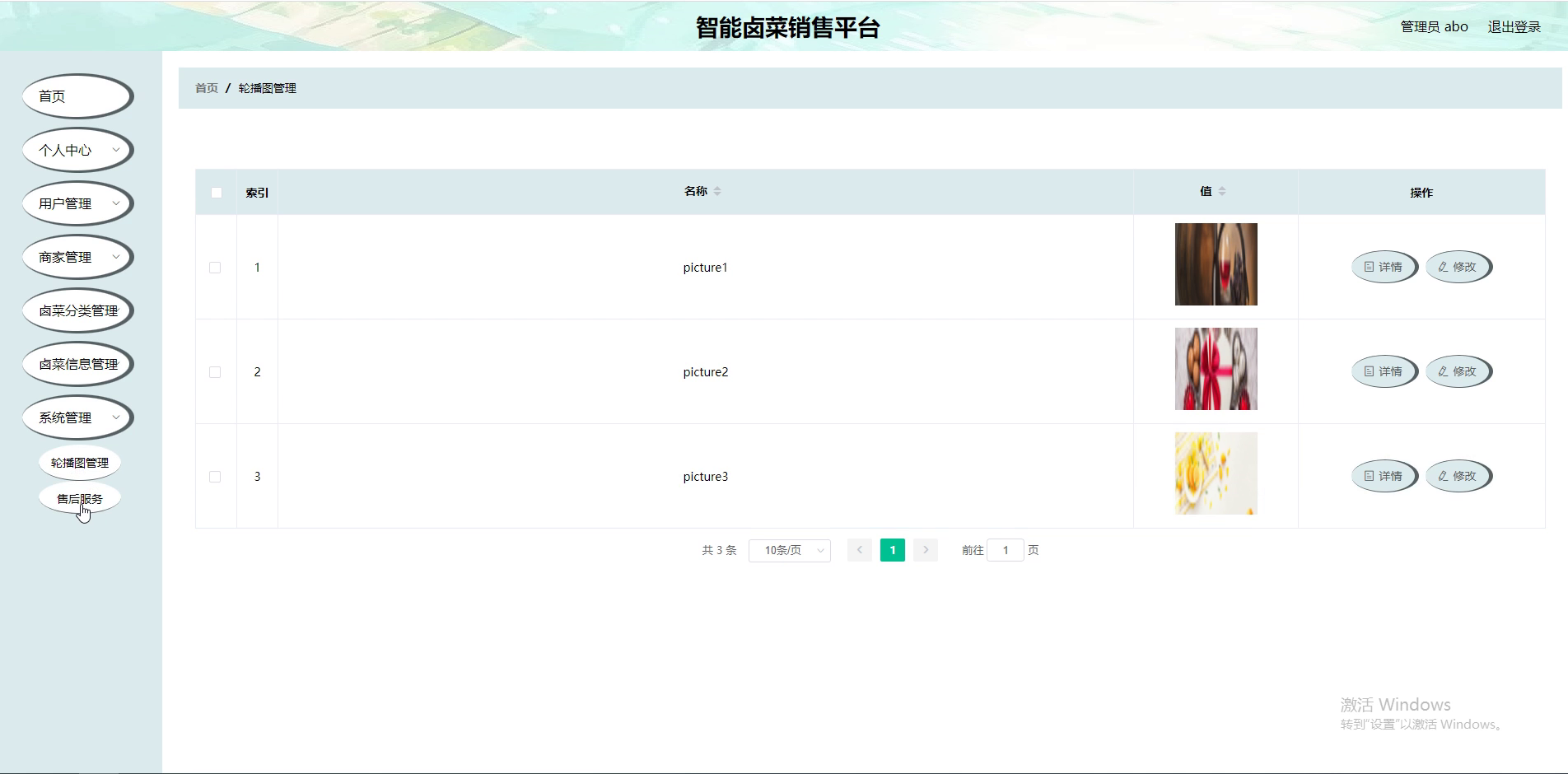Image resolution: width=1568 pixels, height=774 pixels.
Task: Open 卤菜信息管理 from the sidebar
Action: [77, 364]
